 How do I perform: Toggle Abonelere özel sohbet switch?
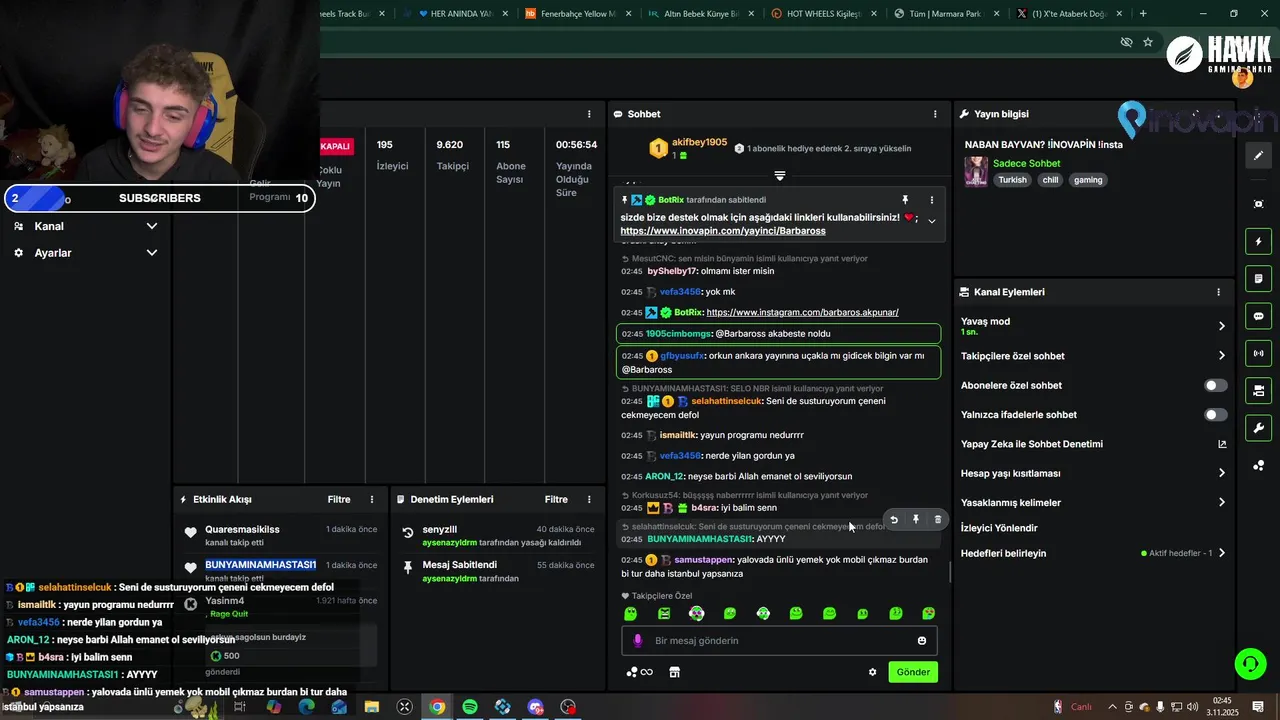(1215, 385)
